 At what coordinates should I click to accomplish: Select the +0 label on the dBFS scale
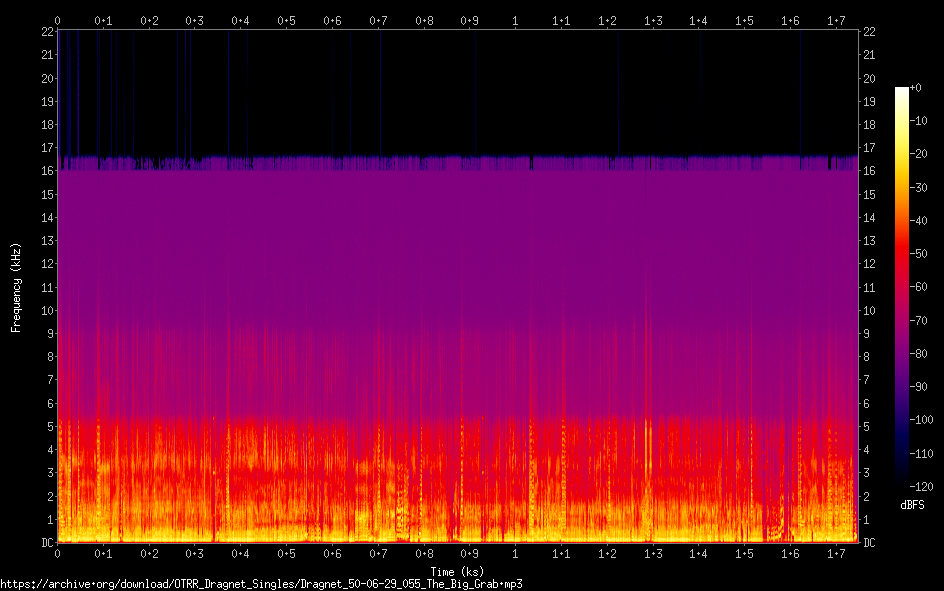point(917,88)
